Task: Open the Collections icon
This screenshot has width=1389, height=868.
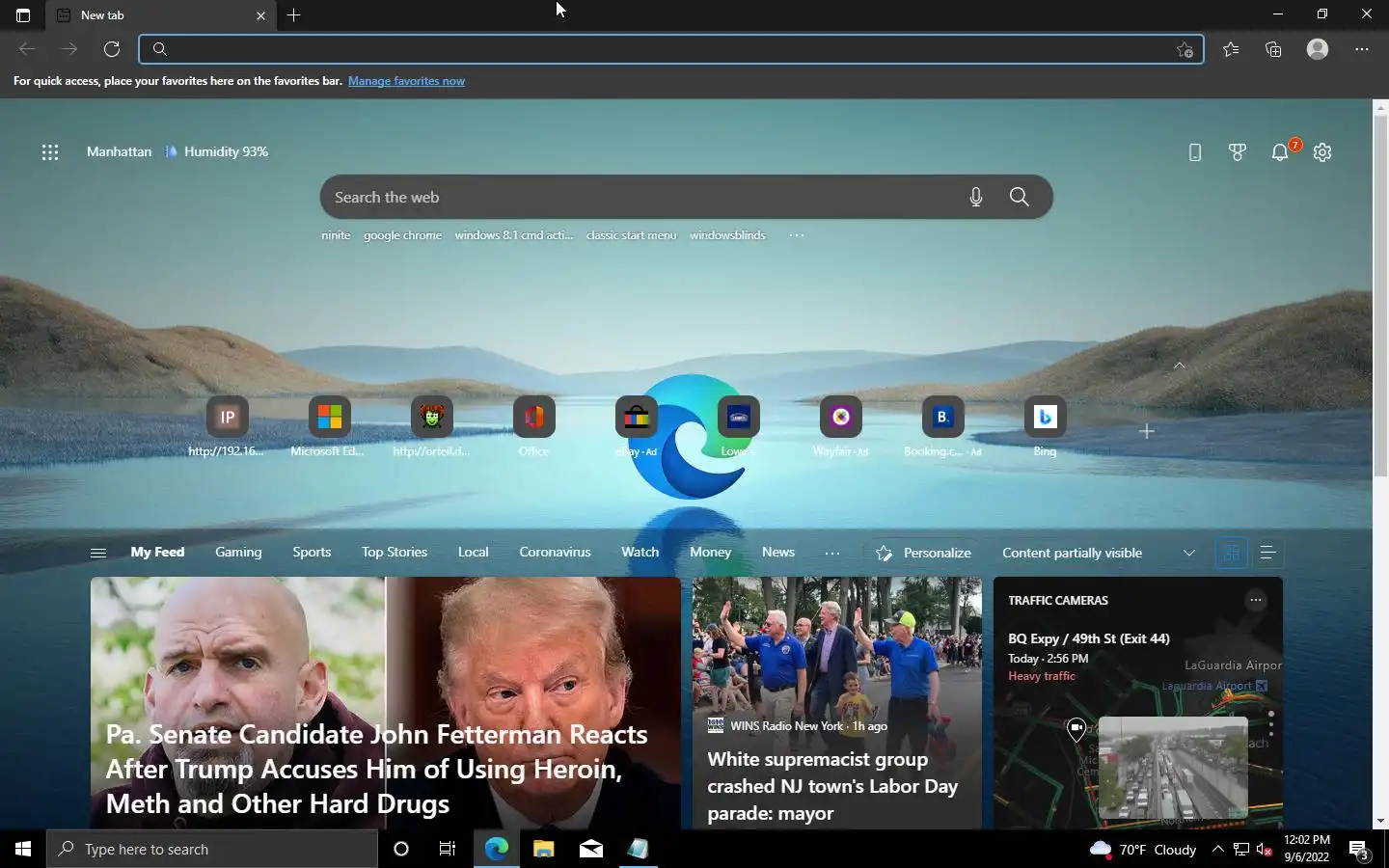Action: click(x=1273, y=49)
